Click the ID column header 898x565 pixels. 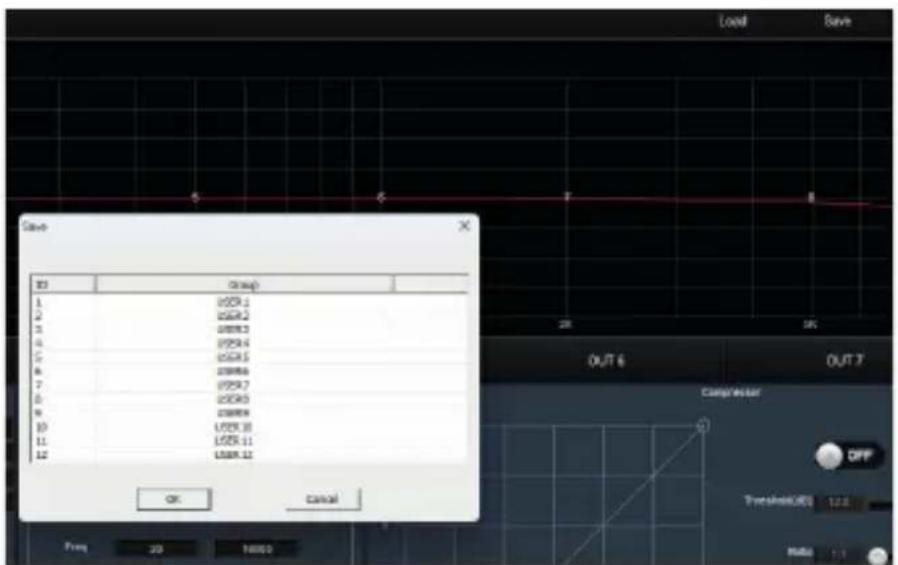(63, 285)
